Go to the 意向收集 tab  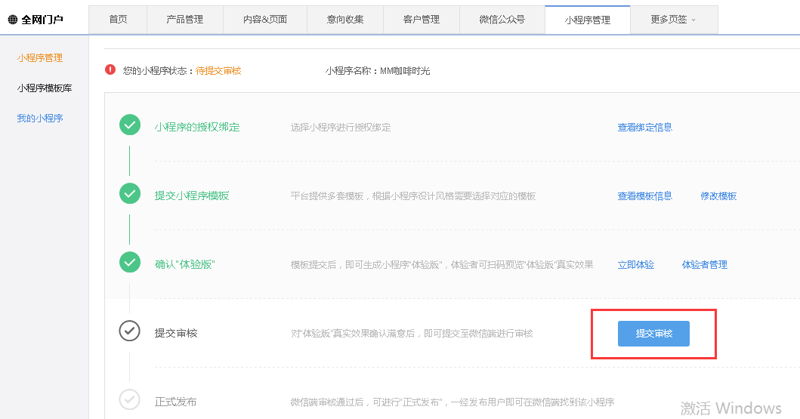pos(345,19)
